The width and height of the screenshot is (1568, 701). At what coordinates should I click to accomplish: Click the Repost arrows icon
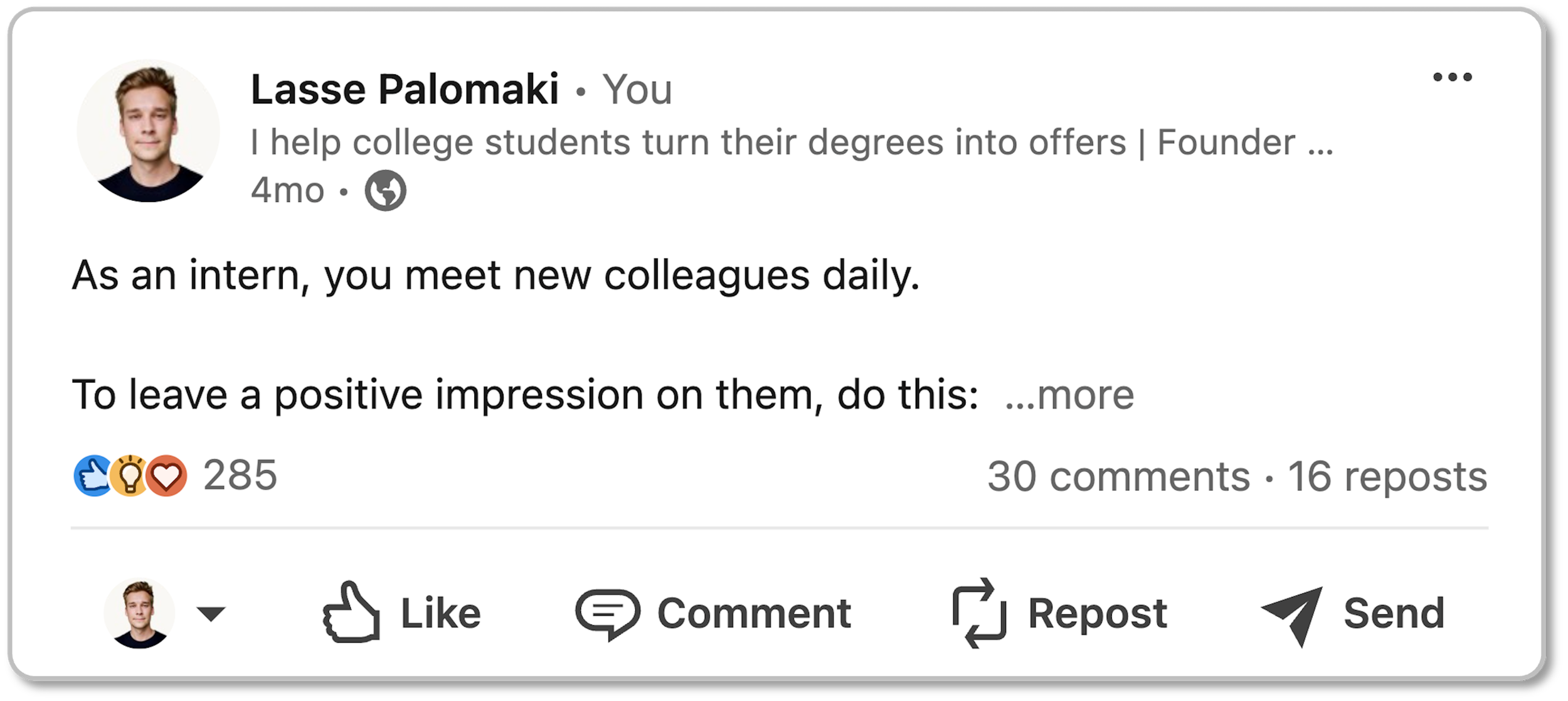pos(979,613)
